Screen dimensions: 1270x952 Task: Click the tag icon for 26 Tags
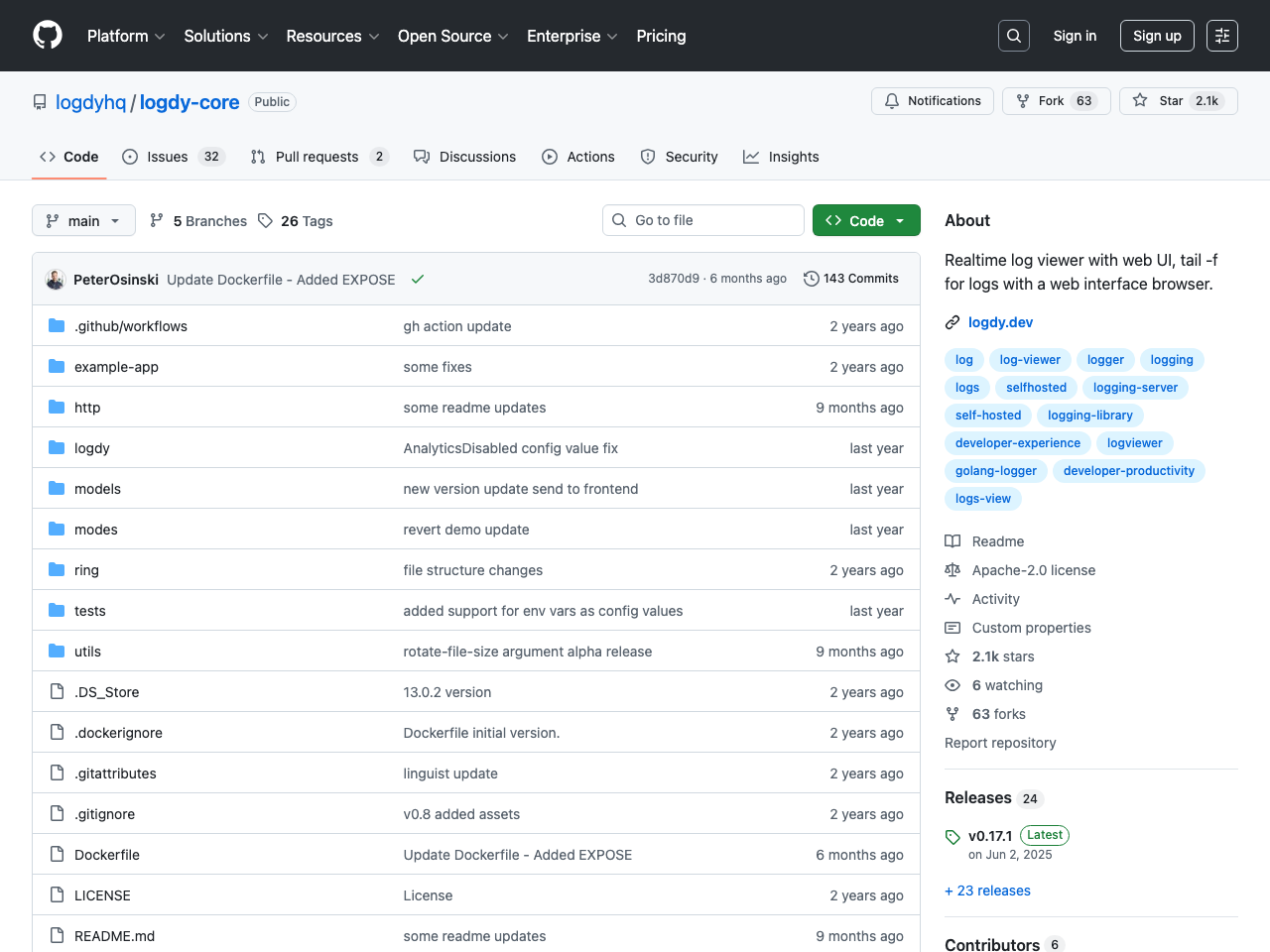(265, 221)
